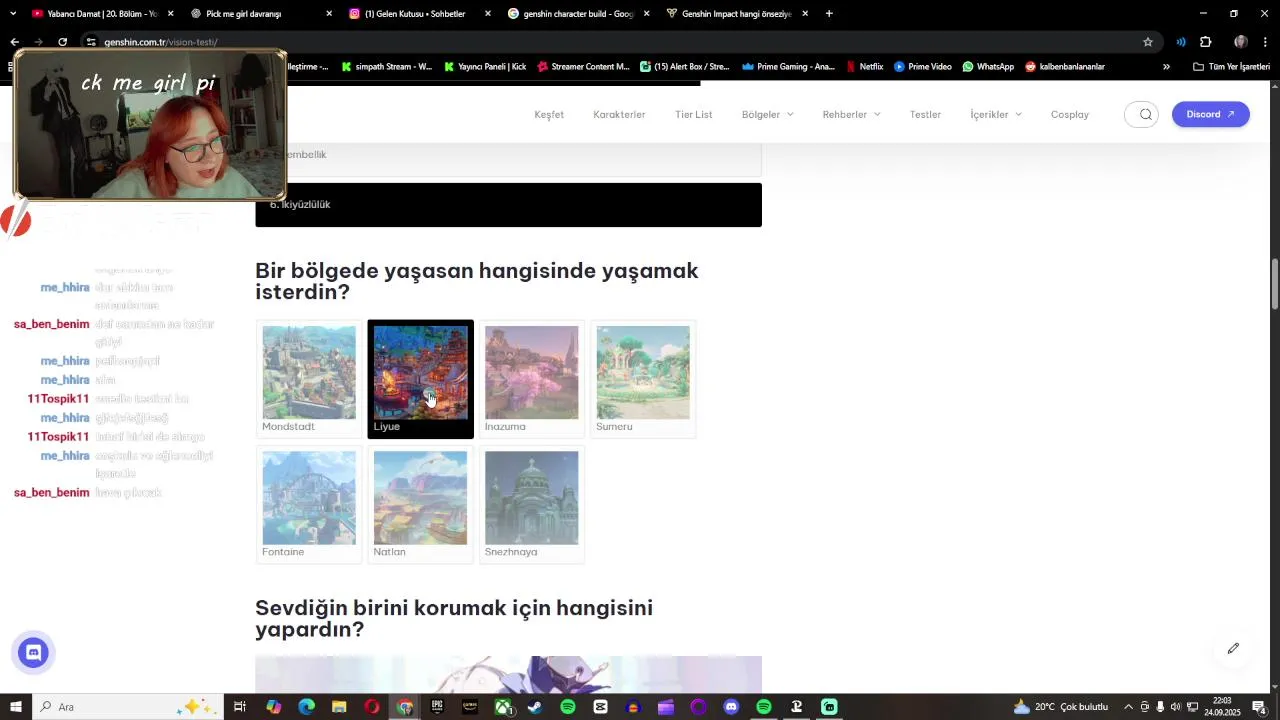Open 'Streamer Content M...' bookmark
This screenshot has width=1280, height=720.
583,67
